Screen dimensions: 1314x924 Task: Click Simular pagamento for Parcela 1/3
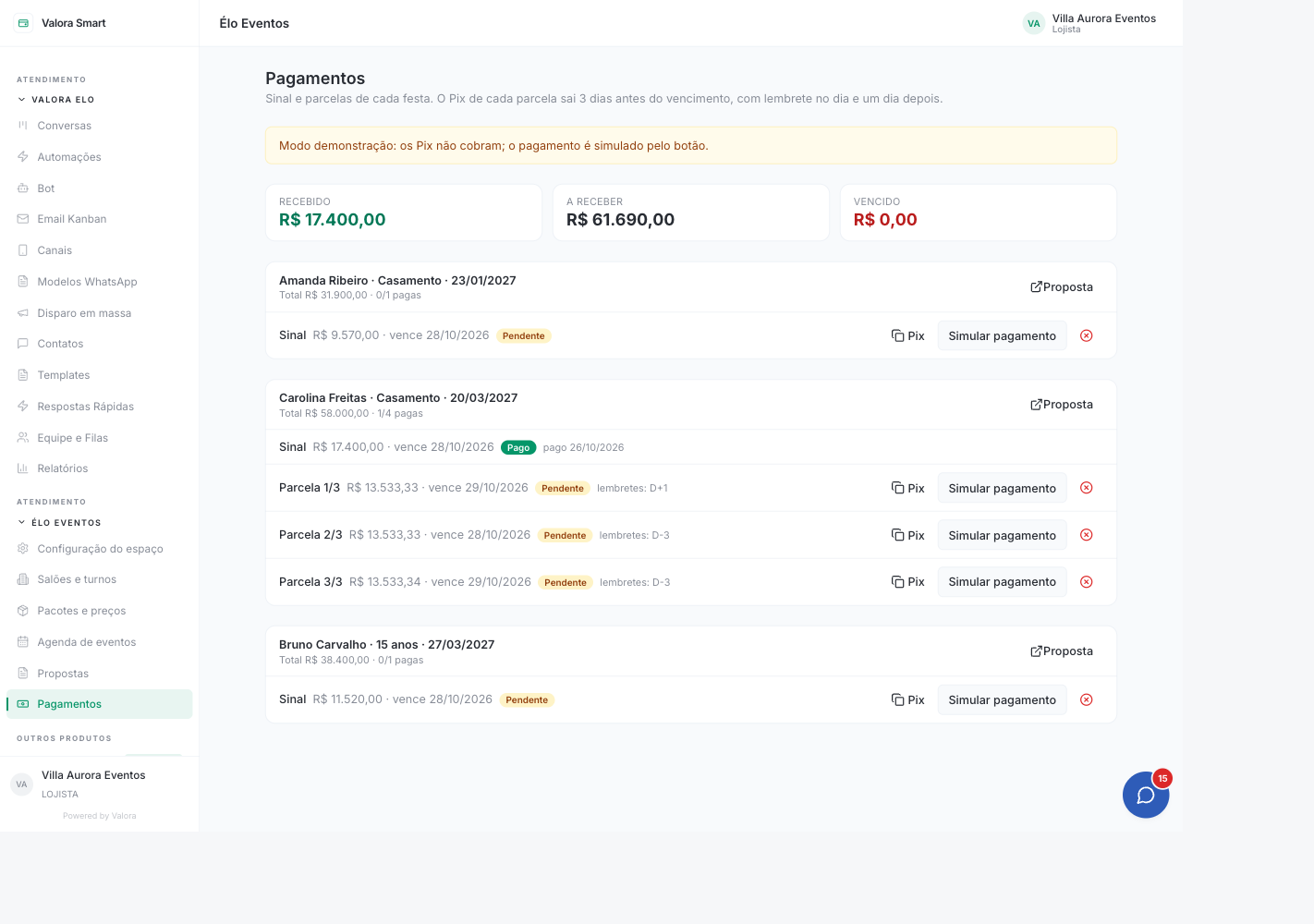pyautogui.click(x=1002, y=488)
